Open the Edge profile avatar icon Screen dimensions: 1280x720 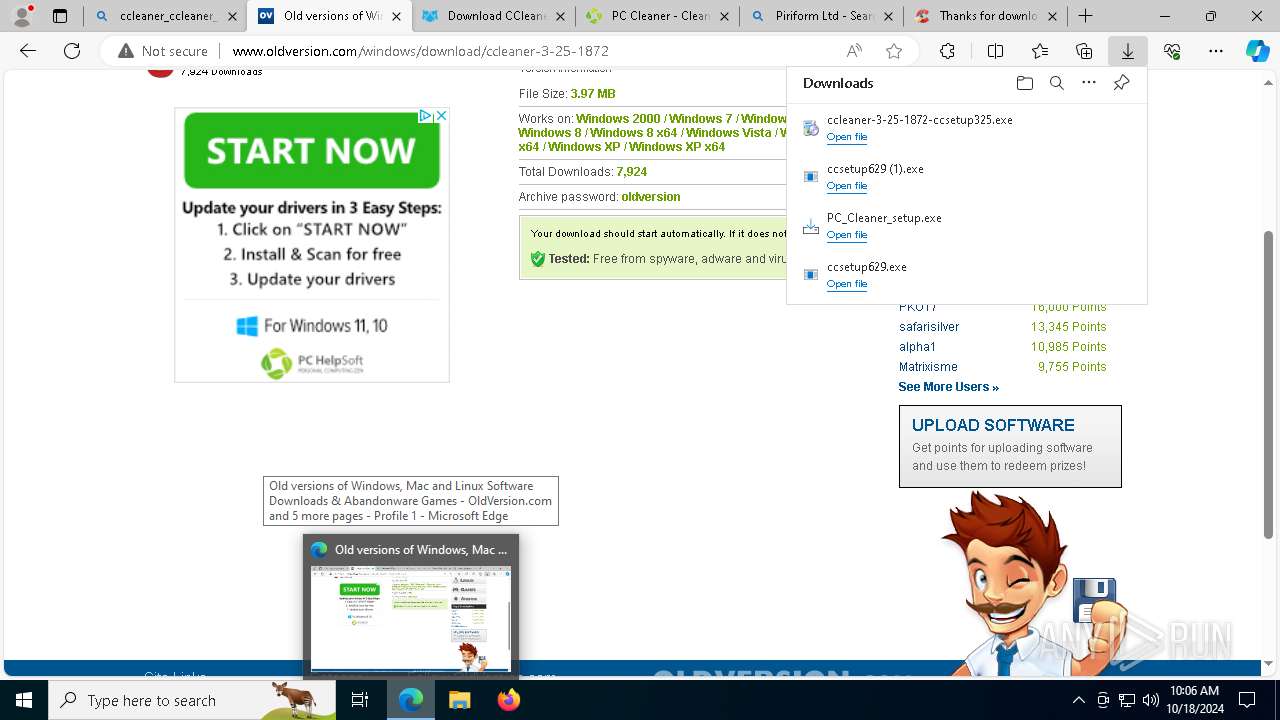pyautogui.click(x=22, y=16)
